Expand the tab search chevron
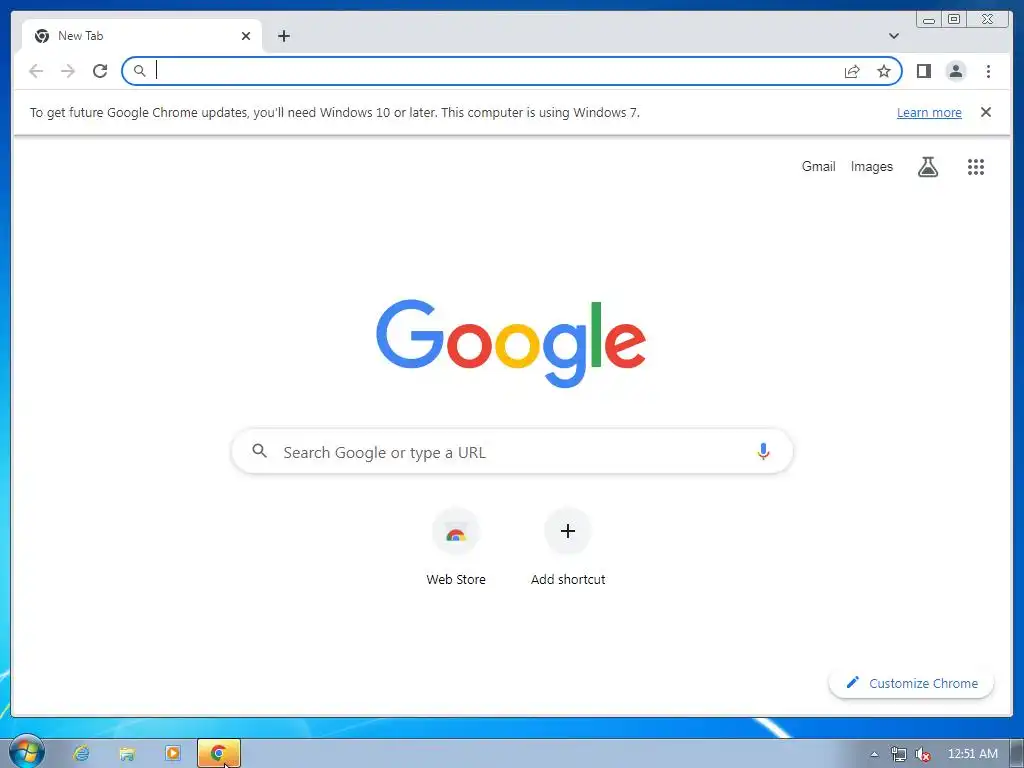This screenshot has width=1024, height=768. point(893,36)
